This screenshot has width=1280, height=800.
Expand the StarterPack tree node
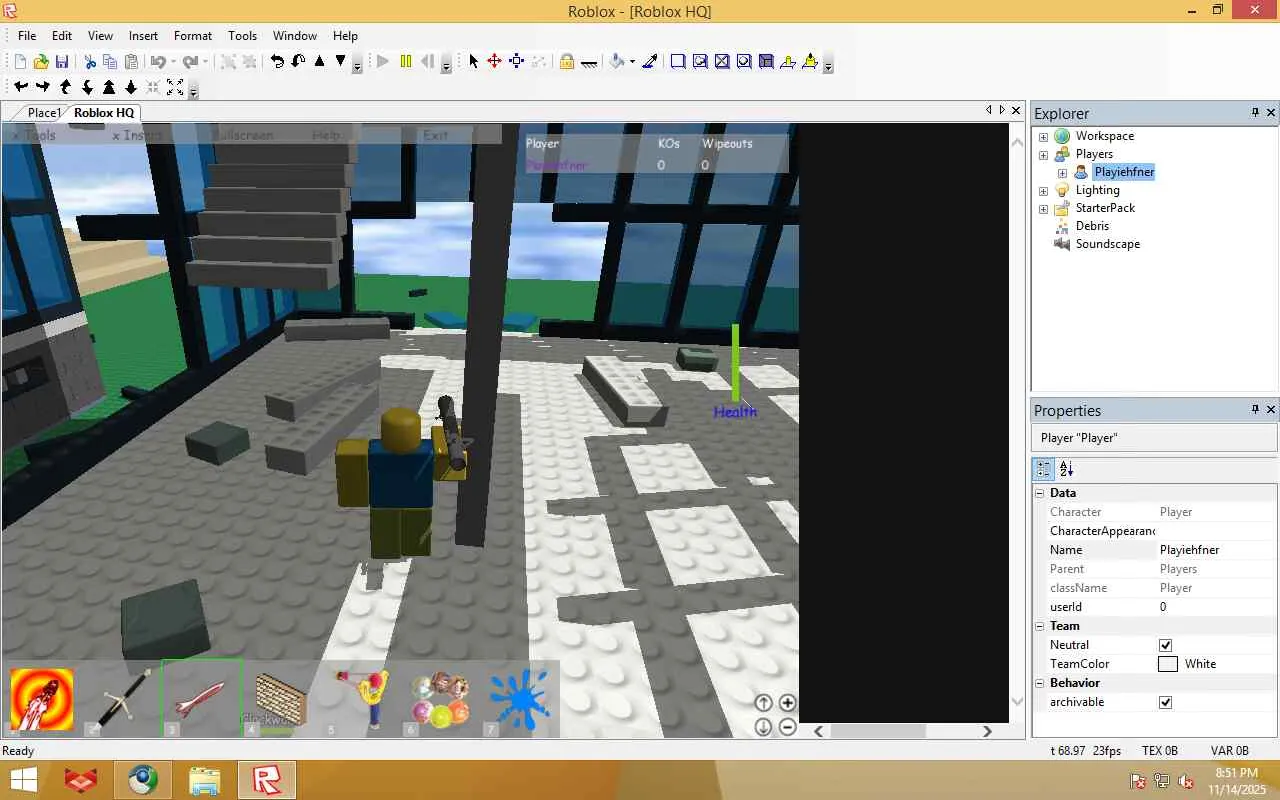click(x=1043, y=208)
